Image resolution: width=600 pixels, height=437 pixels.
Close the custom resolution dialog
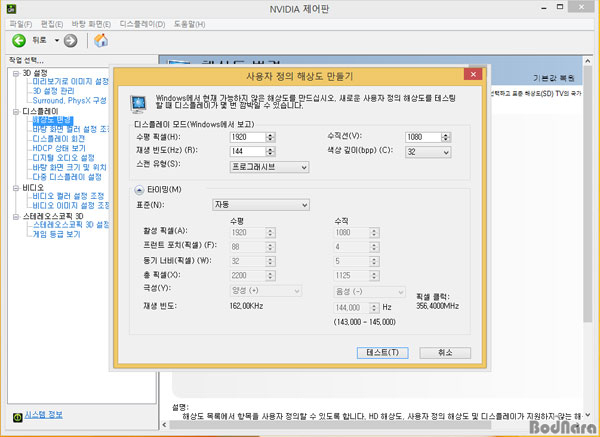(473, 74)
